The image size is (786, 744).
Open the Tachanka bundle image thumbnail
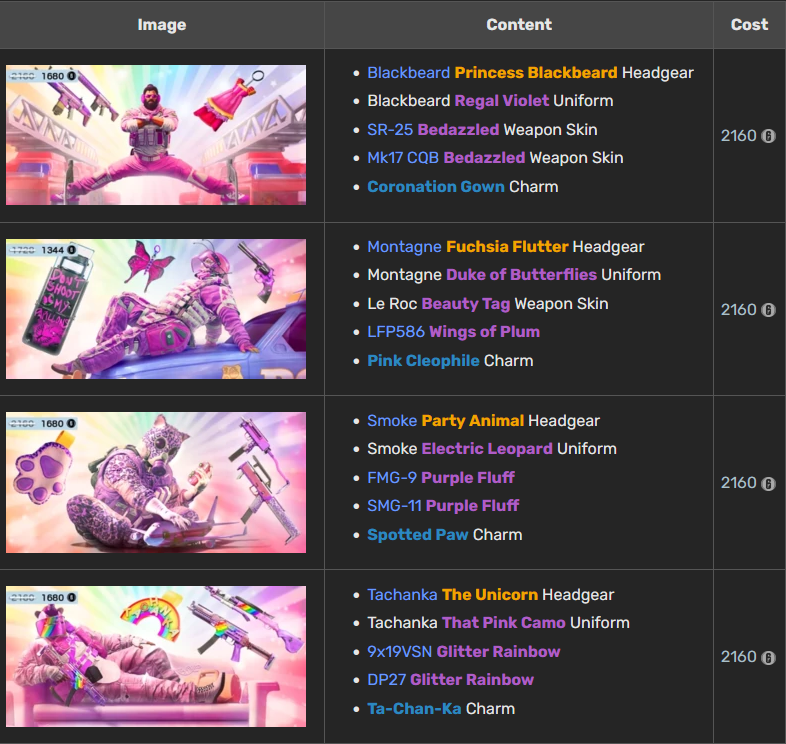pyautogui.click(x=156, y=656)
